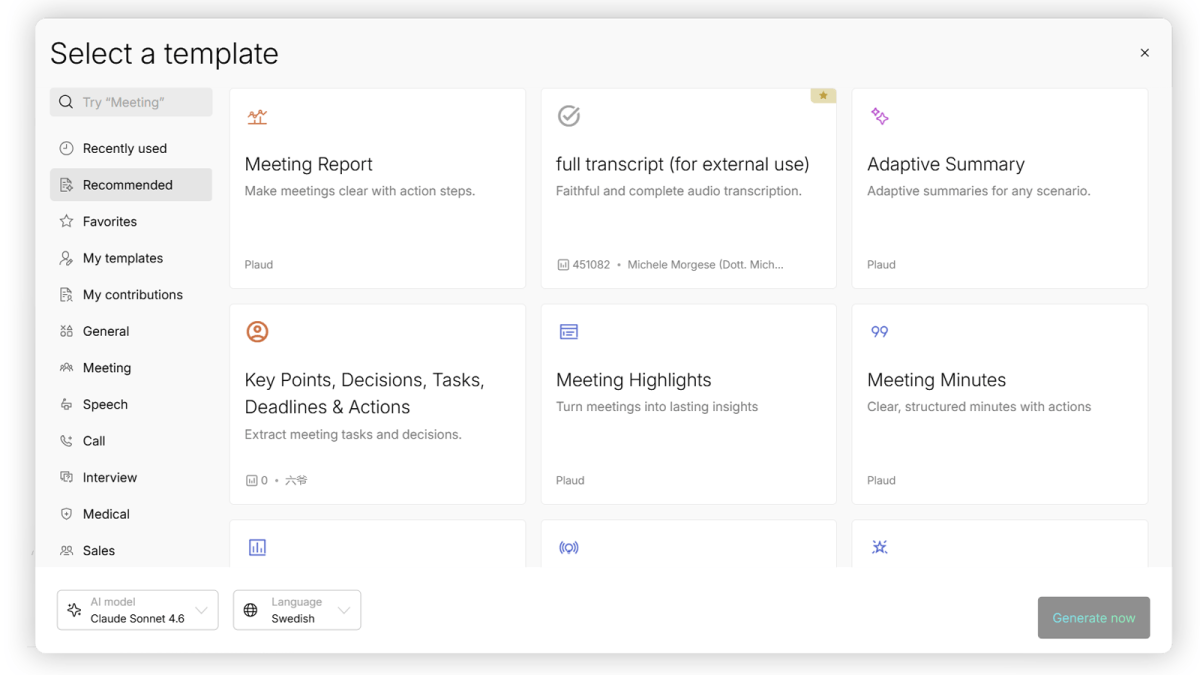Open the Language dropdown
Image resolution: width=1200 pixels, height=675 pixels.
point(297,610)
